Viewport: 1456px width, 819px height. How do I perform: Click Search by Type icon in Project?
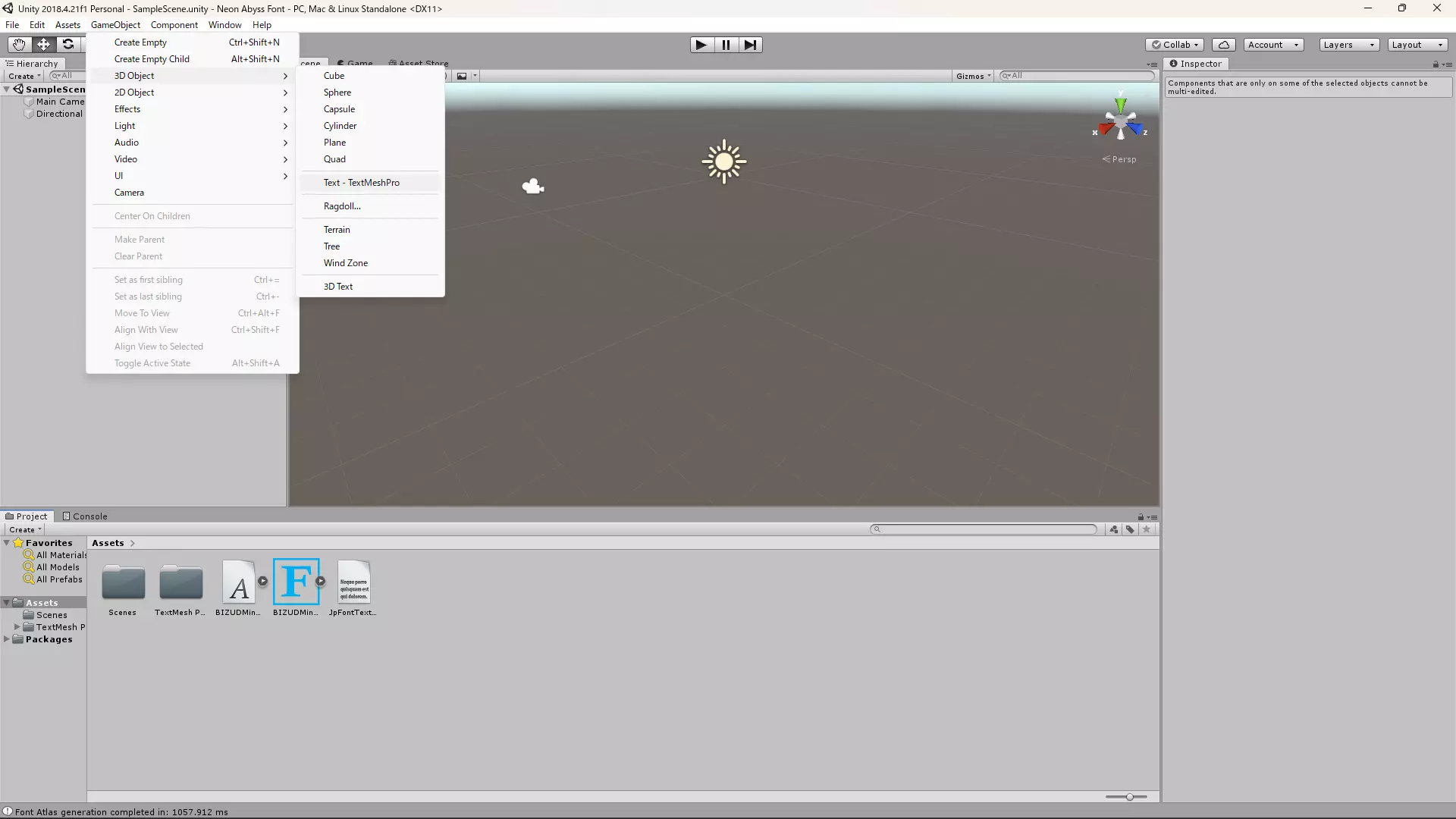pos(1113,529)
